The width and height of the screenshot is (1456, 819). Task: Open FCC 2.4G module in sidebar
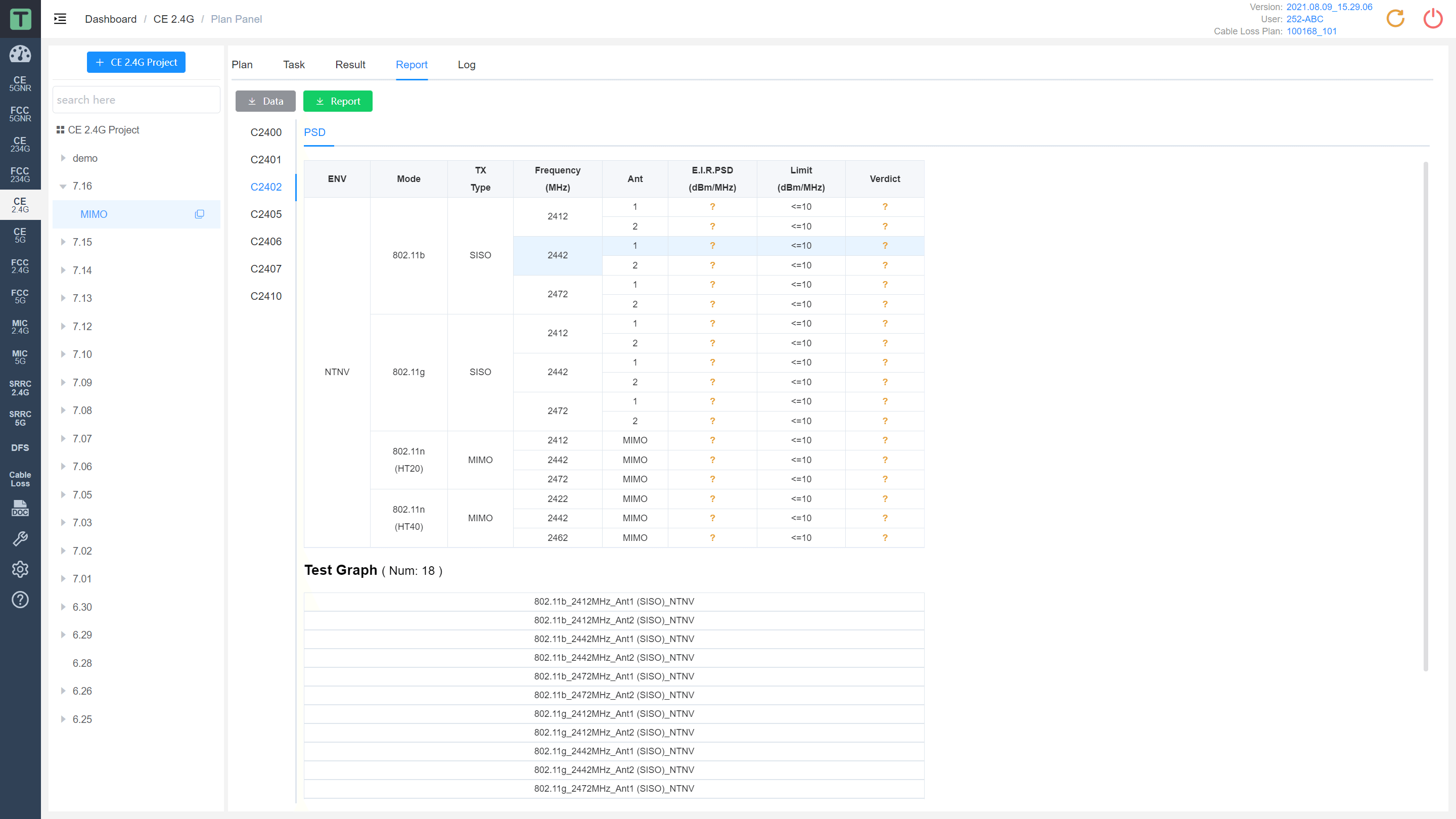click(20, 265)
